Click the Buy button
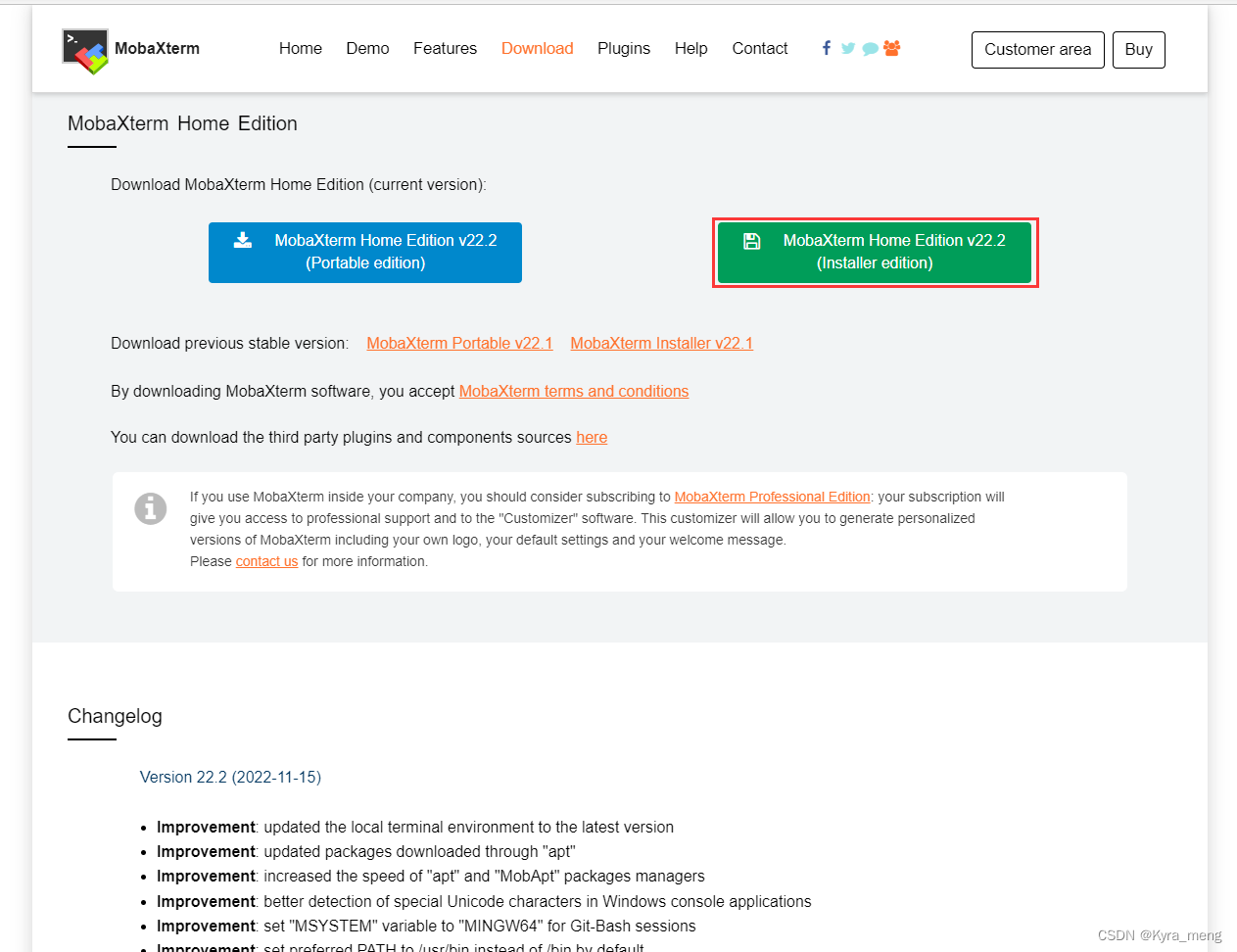This screenshot has width=1237, height=952. tap(1138, 49)
